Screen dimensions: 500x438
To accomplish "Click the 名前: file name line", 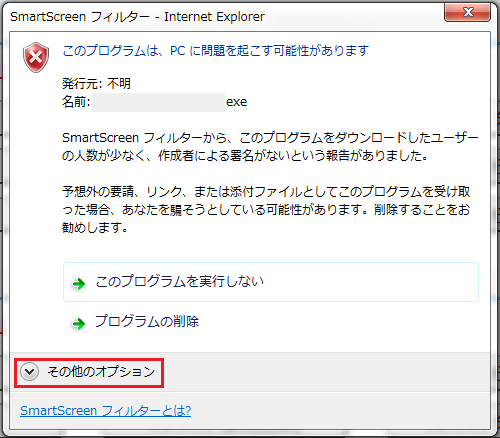I will (x=155, y=102).
